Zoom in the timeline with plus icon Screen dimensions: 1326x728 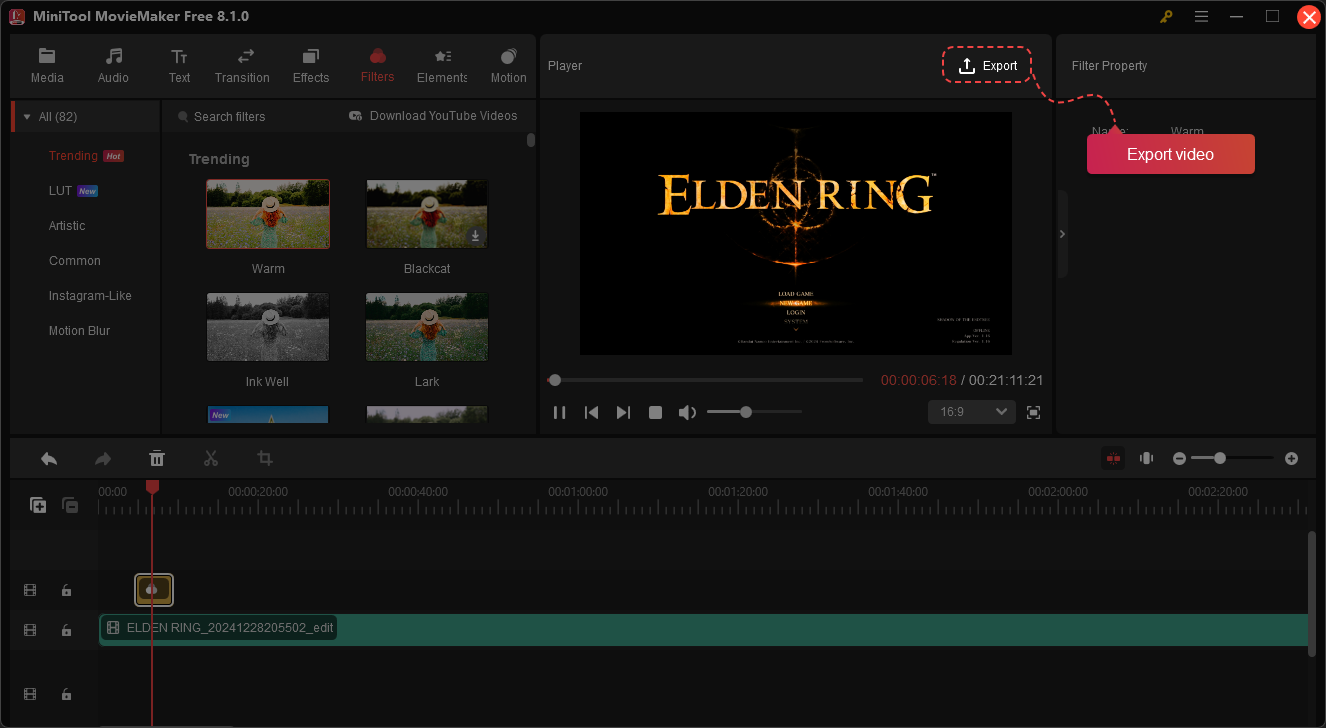[x=1292, y=458]
